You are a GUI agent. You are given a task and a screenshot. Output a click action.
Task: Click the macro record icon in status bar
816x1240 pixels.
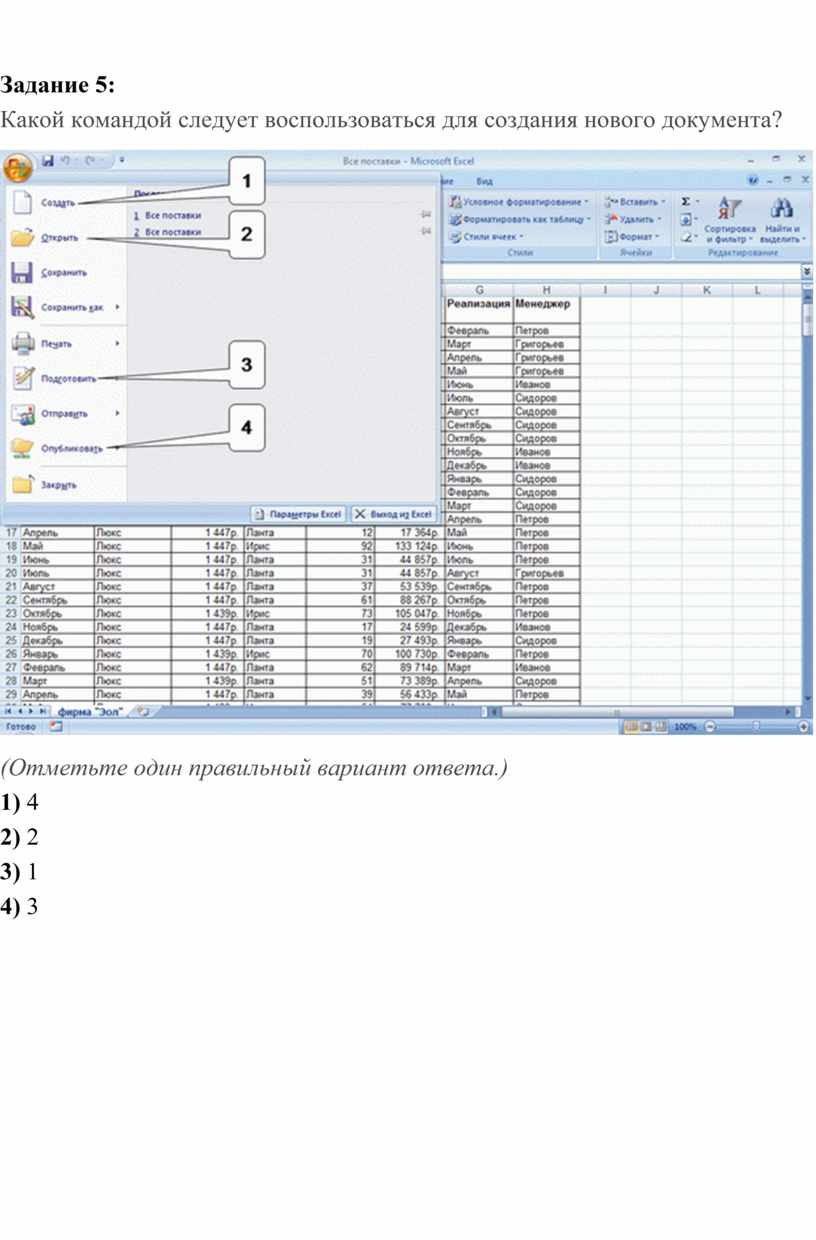point(55,727)
